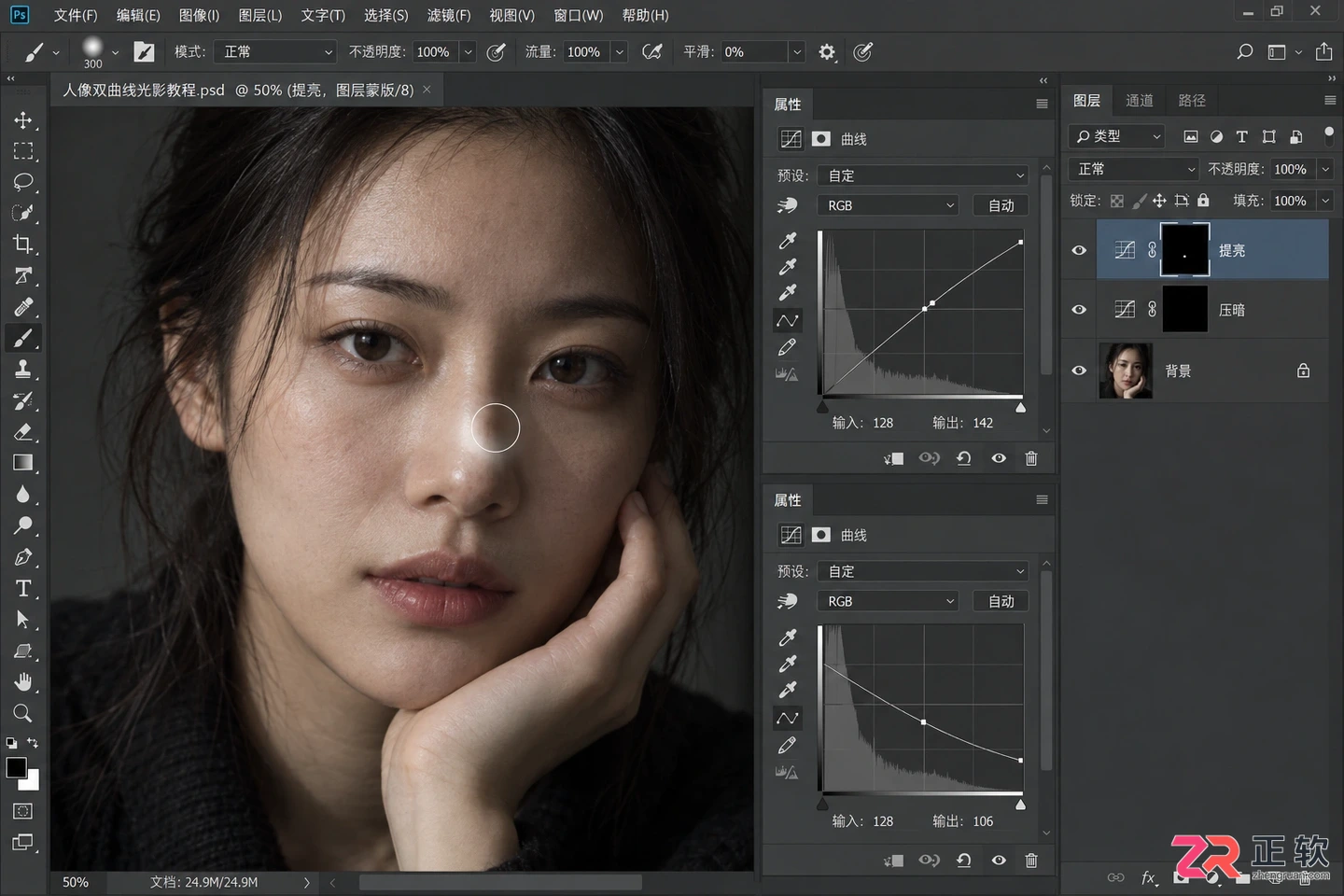Select the Dodge tool

click(23, 525)
